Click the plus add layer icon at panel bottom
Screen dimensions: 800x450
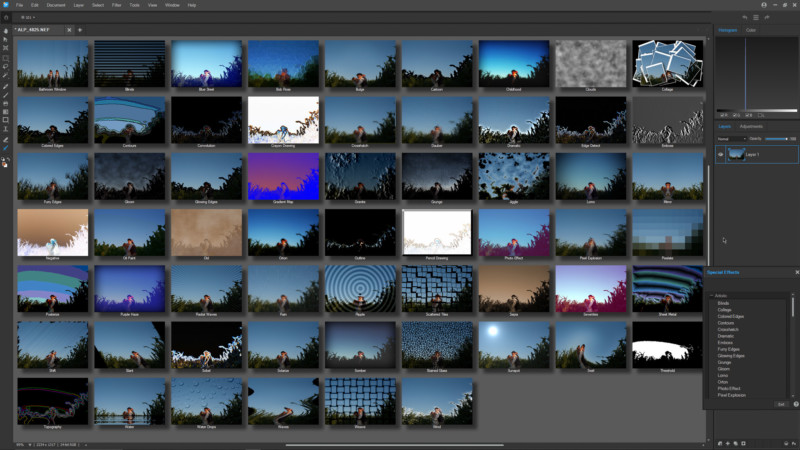tap(728, 443)
